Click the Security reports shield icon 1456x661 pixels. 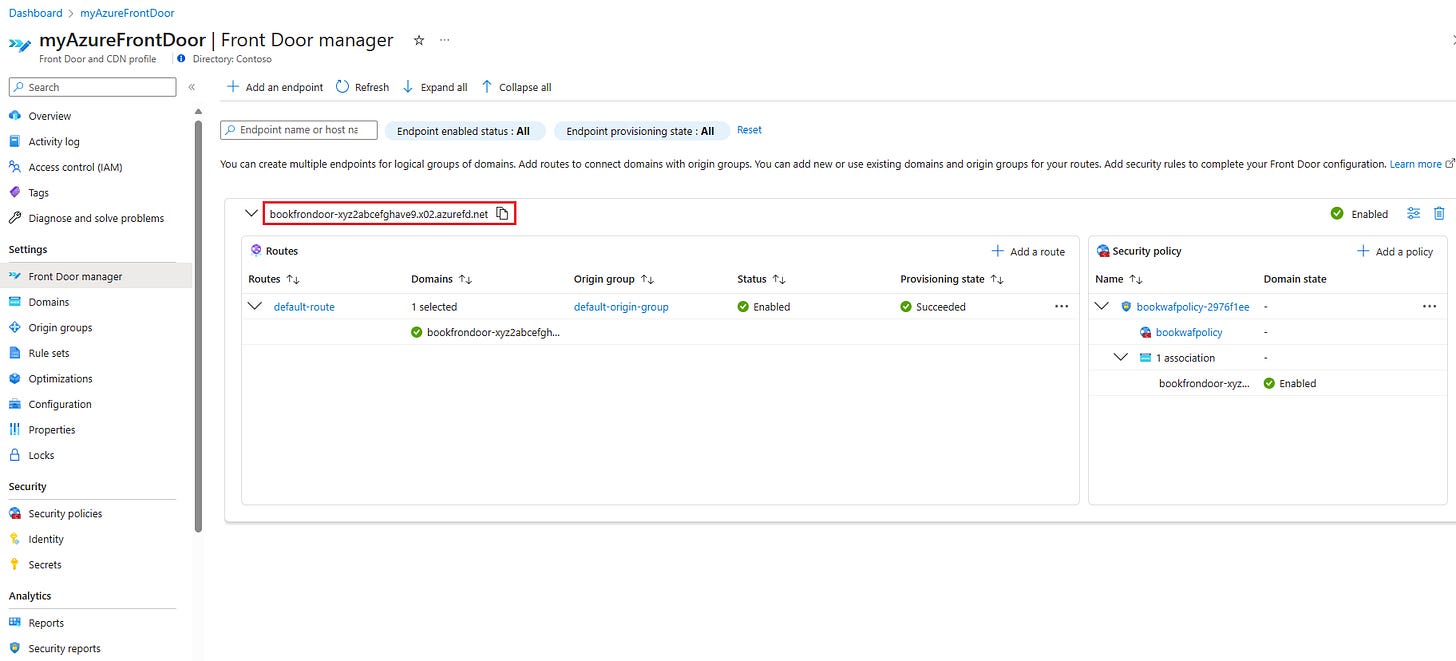coord(15,648)
